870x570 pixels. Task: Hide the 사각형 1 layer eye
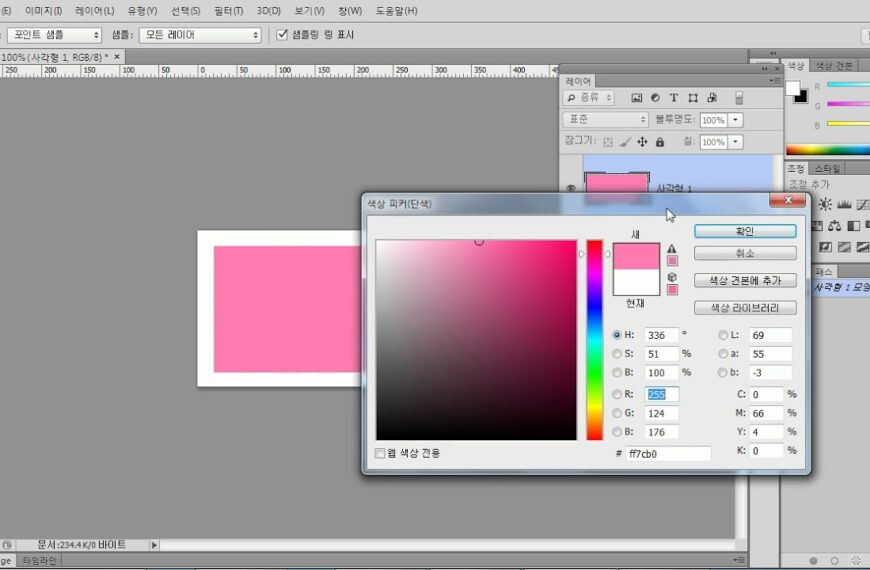(x=570, y=188)
